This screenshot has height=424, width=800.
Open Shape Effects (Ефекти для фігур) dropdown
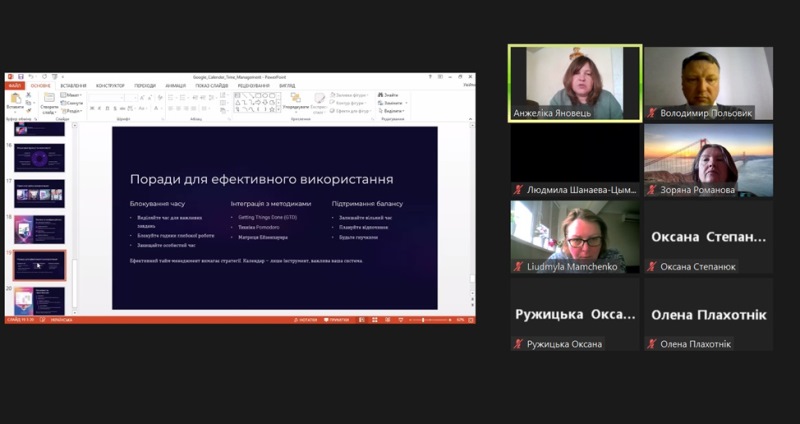pos(351,111)
